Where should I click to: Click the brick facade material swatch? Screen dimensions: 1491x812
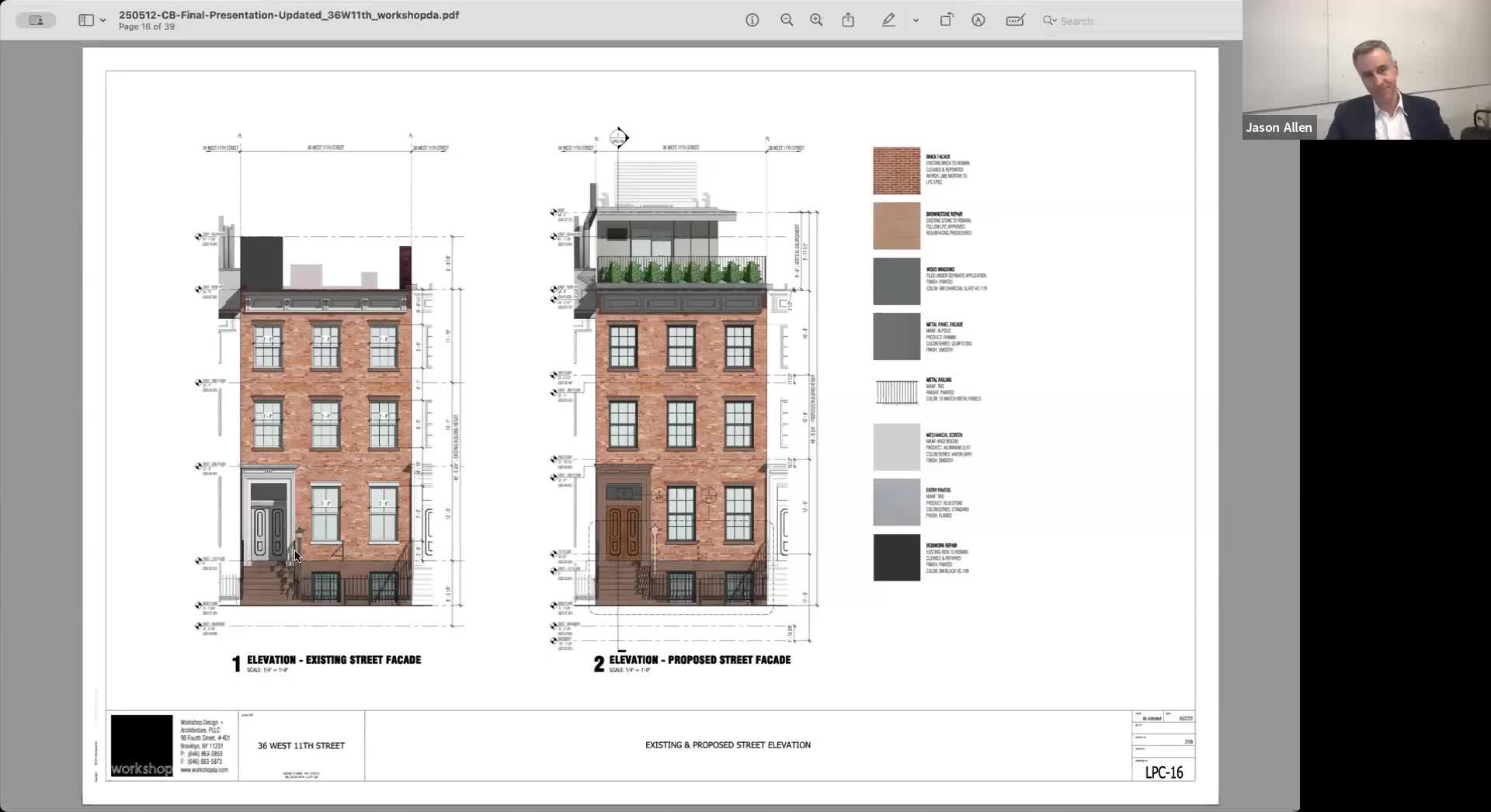(x=896, y=171)
